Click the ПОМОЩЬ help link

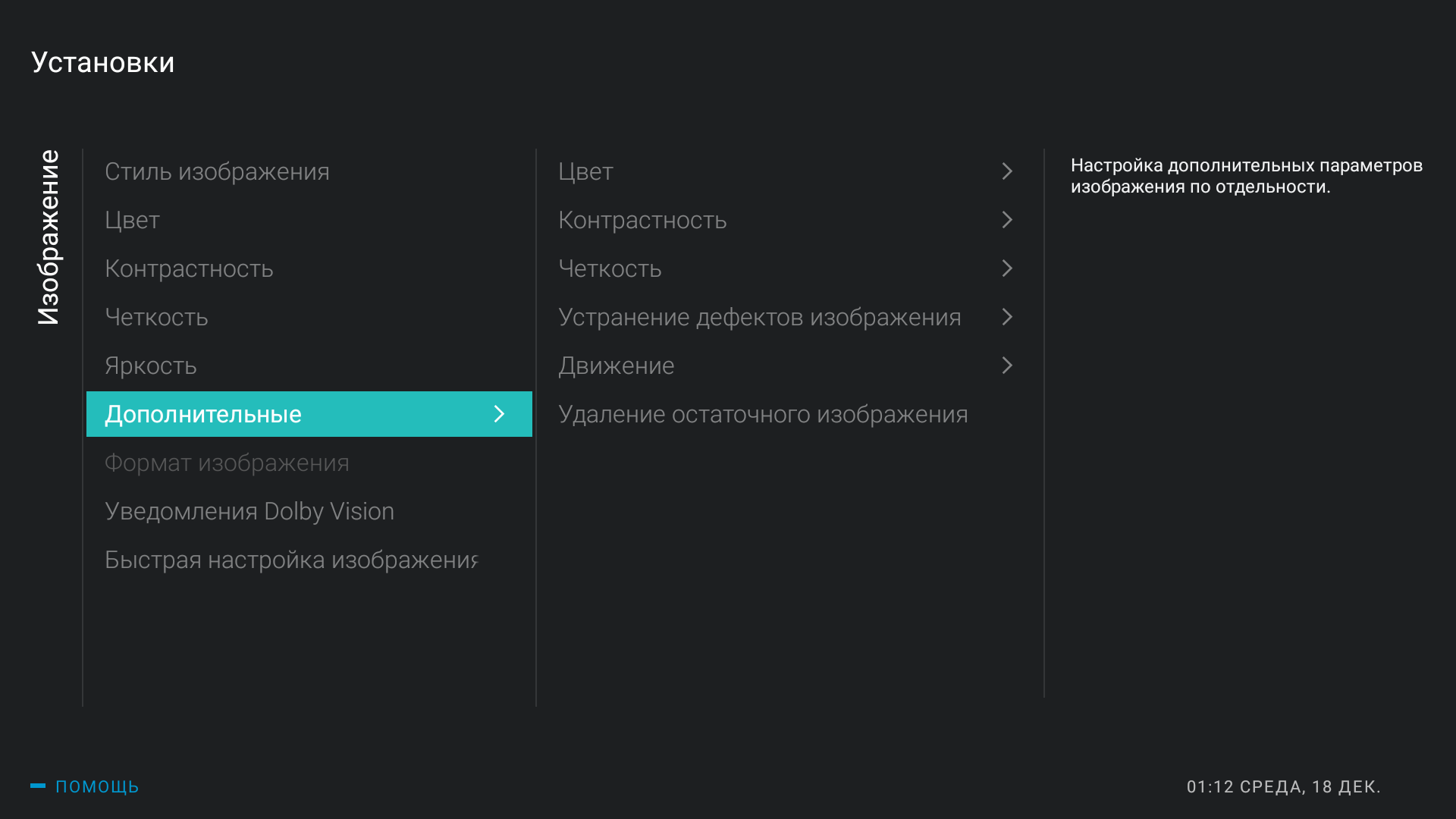tap(97, 786)
